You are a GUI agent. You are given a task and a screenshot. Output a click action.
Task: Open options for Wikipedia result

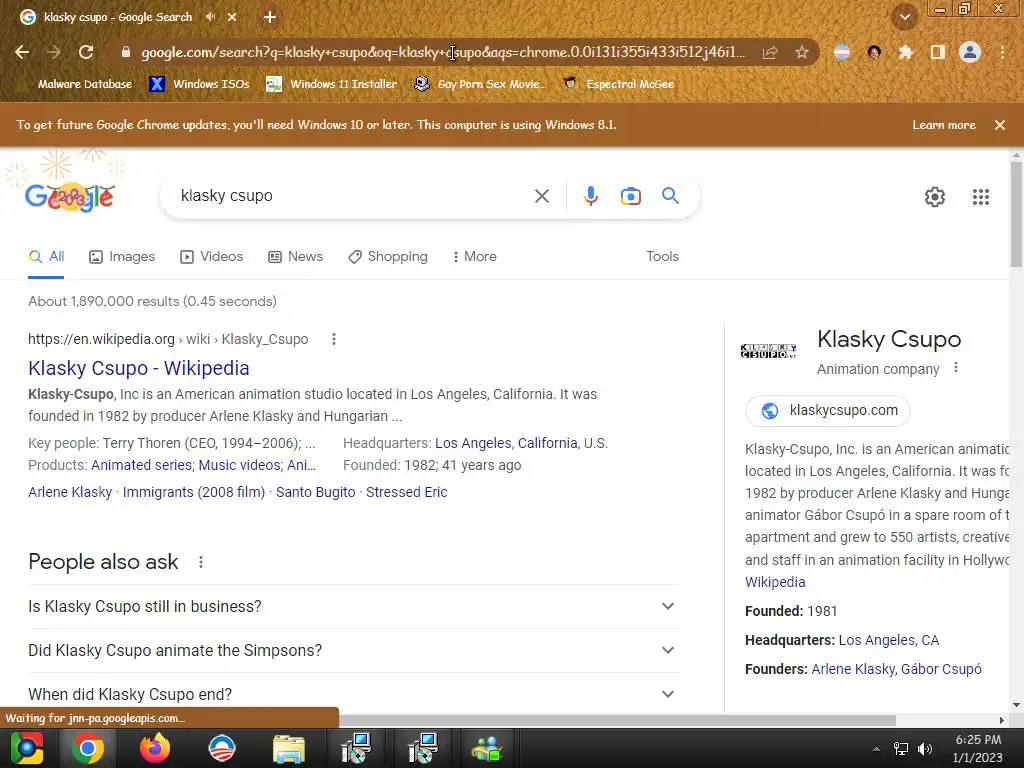pos(334,339)
